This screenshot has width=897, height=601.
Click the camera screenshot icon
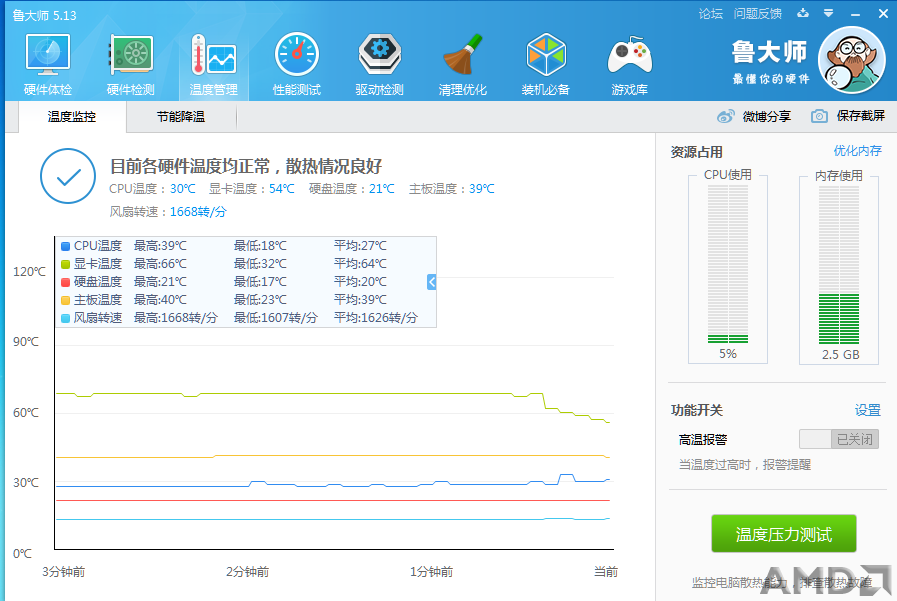point(819,117)
